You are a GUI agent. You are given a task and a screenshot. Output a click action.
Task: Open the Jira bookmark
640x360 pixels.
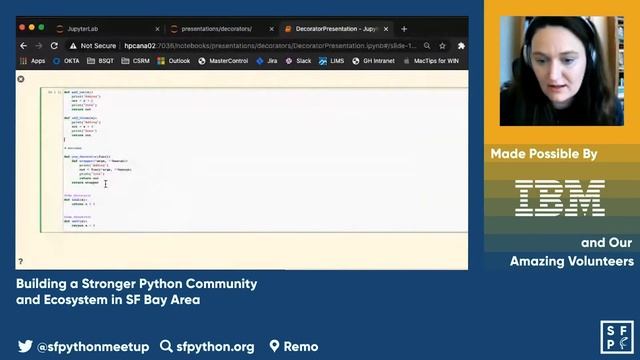coord(267,61)
